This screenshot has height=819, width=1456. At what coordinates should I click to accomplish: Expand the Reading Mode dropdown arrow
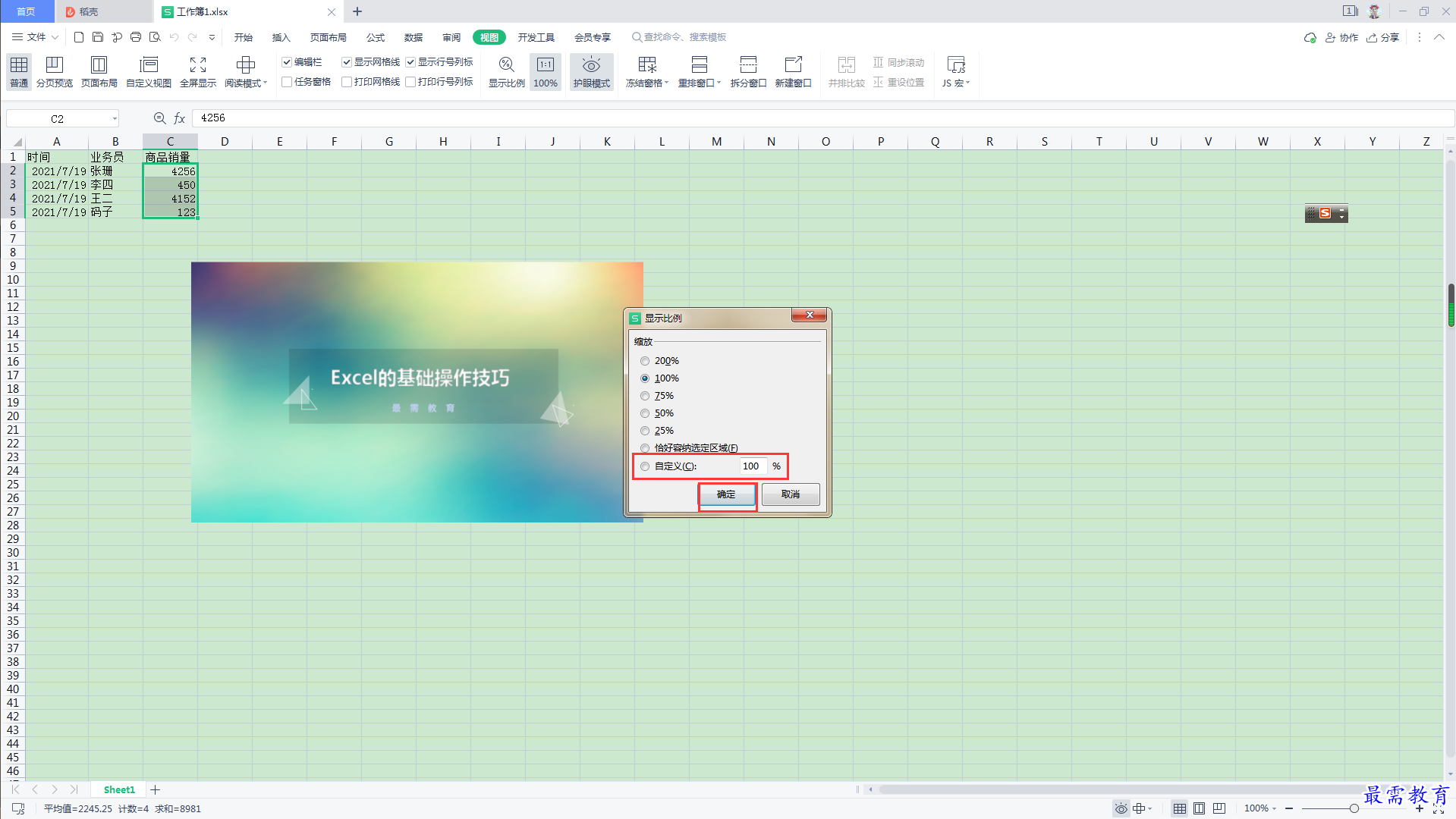(x=266, y=83)
